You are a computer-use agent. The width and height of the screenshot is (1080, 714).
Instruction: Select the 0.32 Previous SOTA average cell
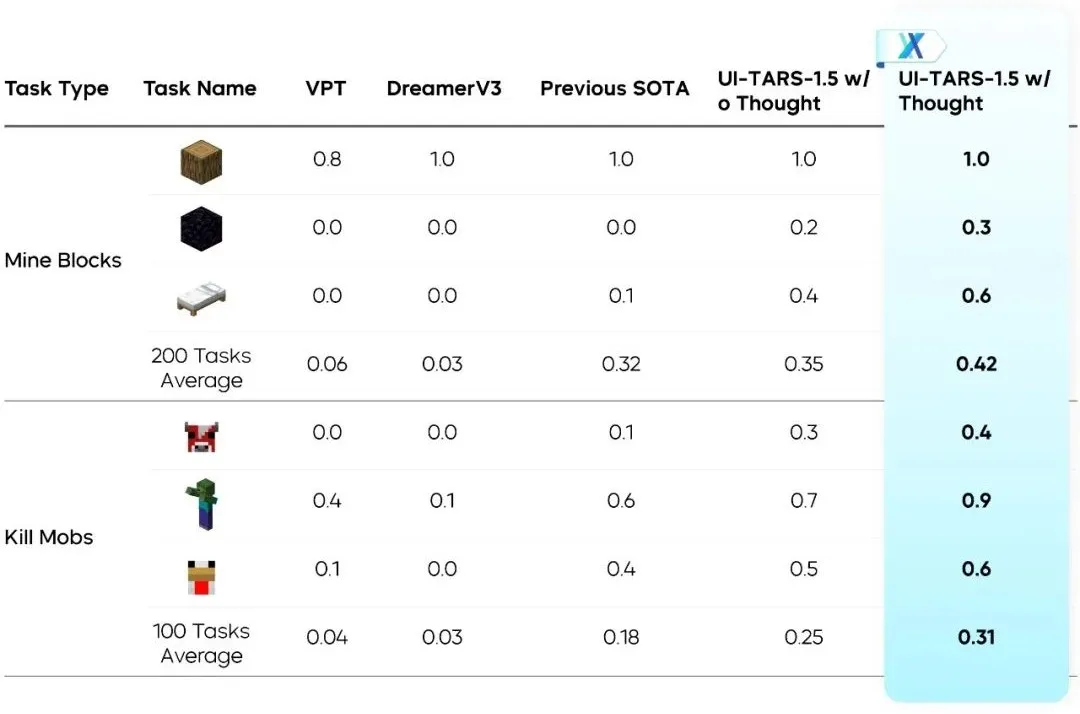(x=621, y=364)
